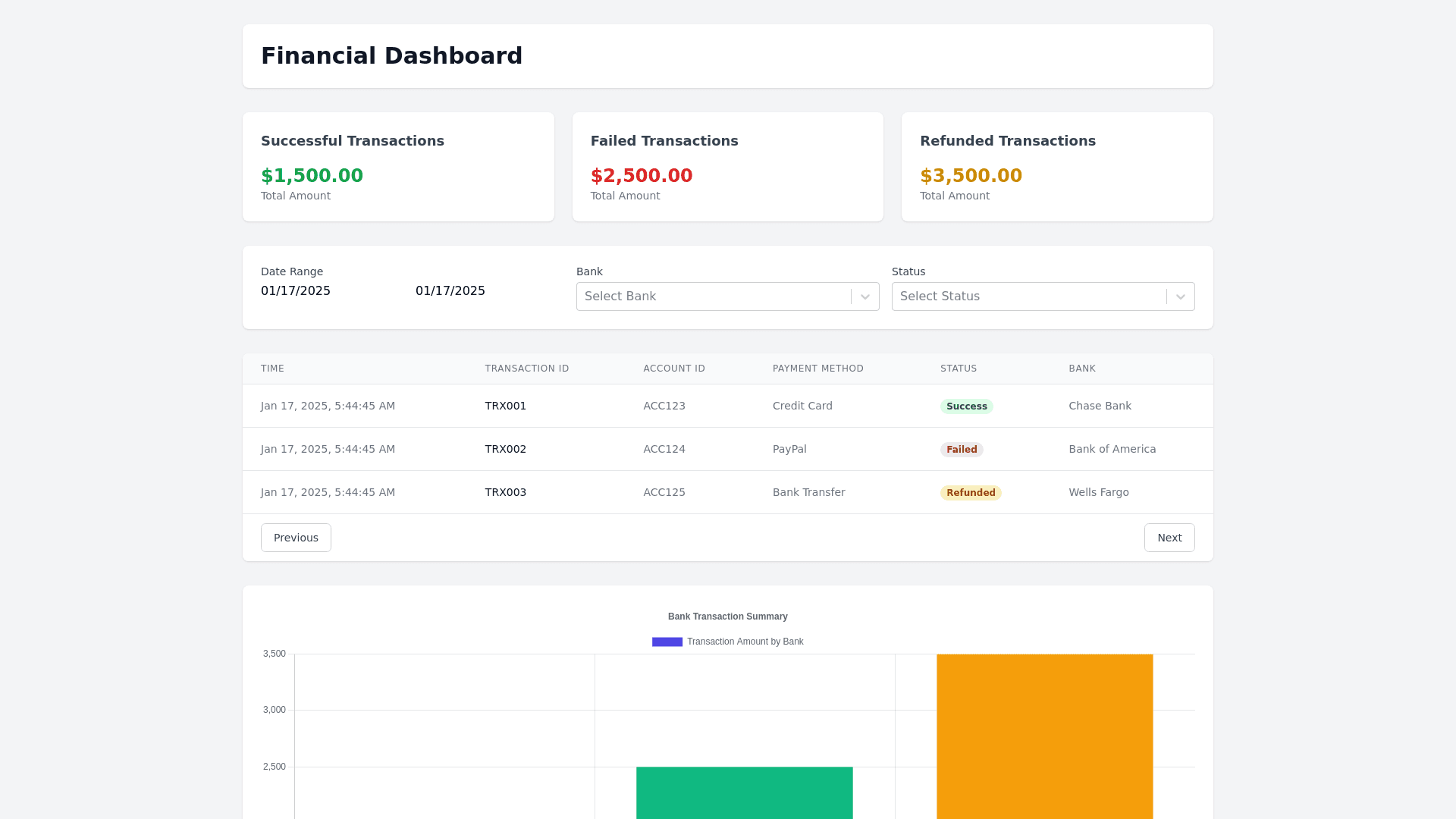Go to the Next page
This screenshot has width=1456, height=819.
(x=1169, y=538)
